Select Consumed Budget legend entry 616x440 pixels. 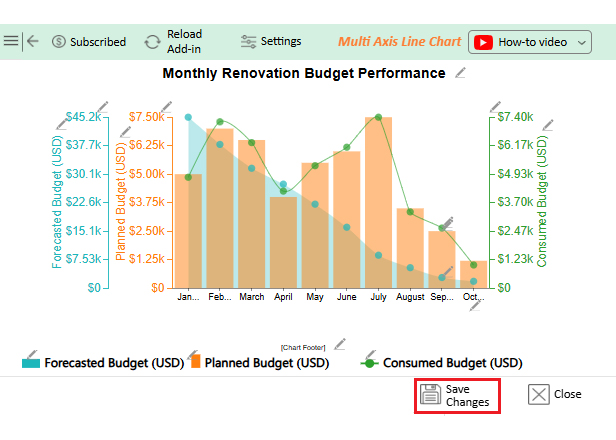[x=450, y=363]
